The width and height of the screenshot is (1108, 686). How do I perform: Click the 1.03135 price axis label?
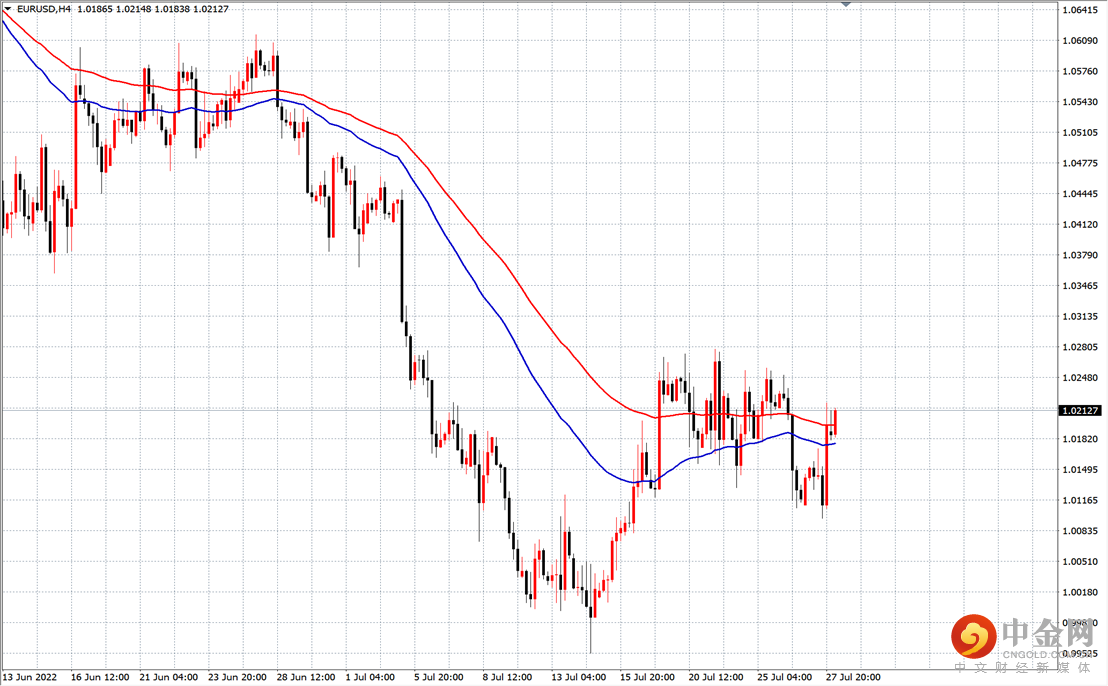[1080, 317]
